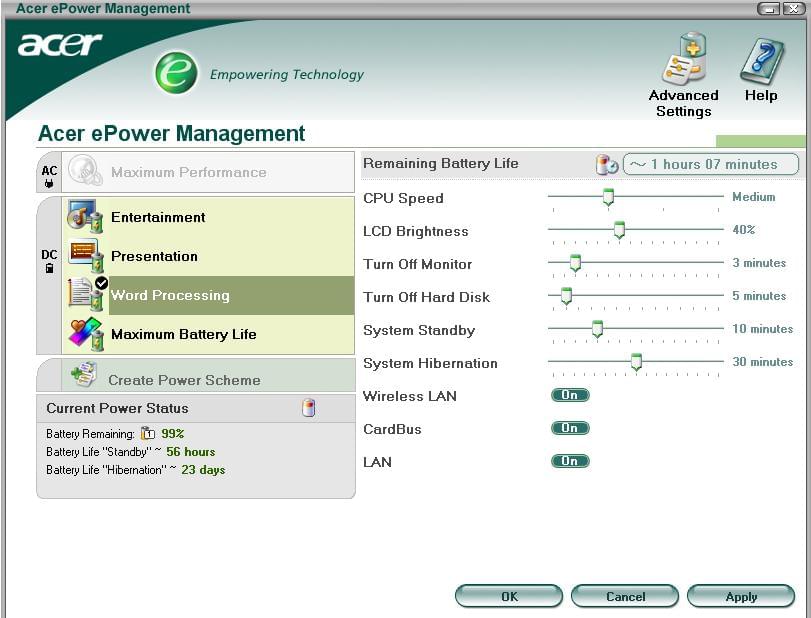Choose the Presentation power scheme

pyautogui.click(x=208, y=256)
